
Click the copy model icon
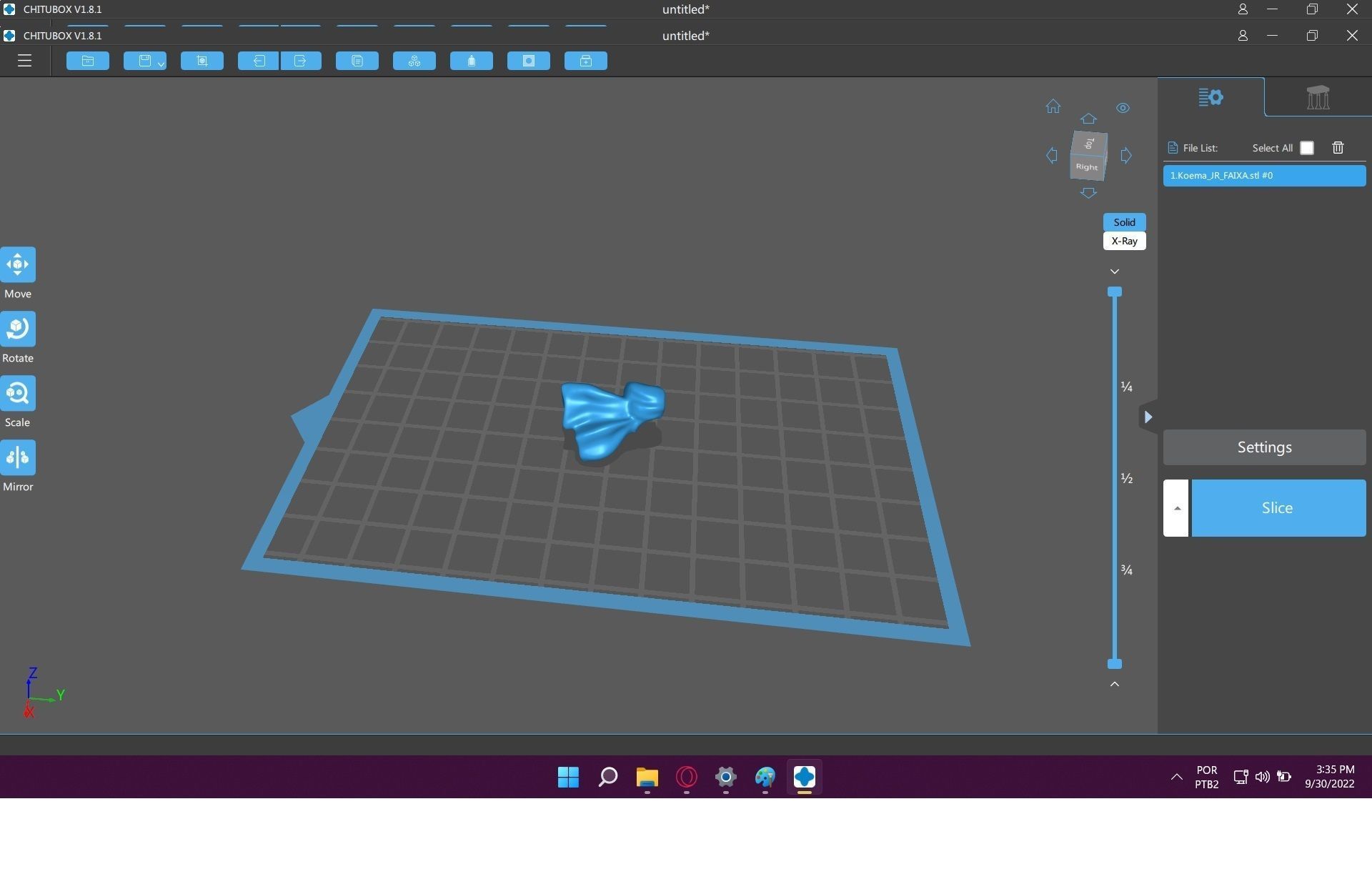(357, 61)
